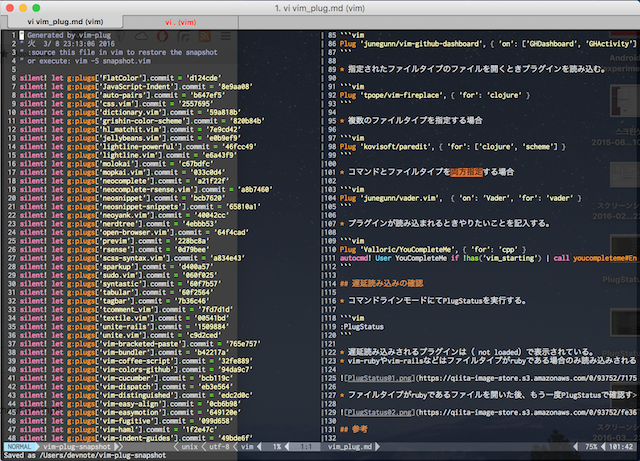
Task: Click the '## 参考' heading on line 131
Action: pyautogui.click(x=353, y=429)
